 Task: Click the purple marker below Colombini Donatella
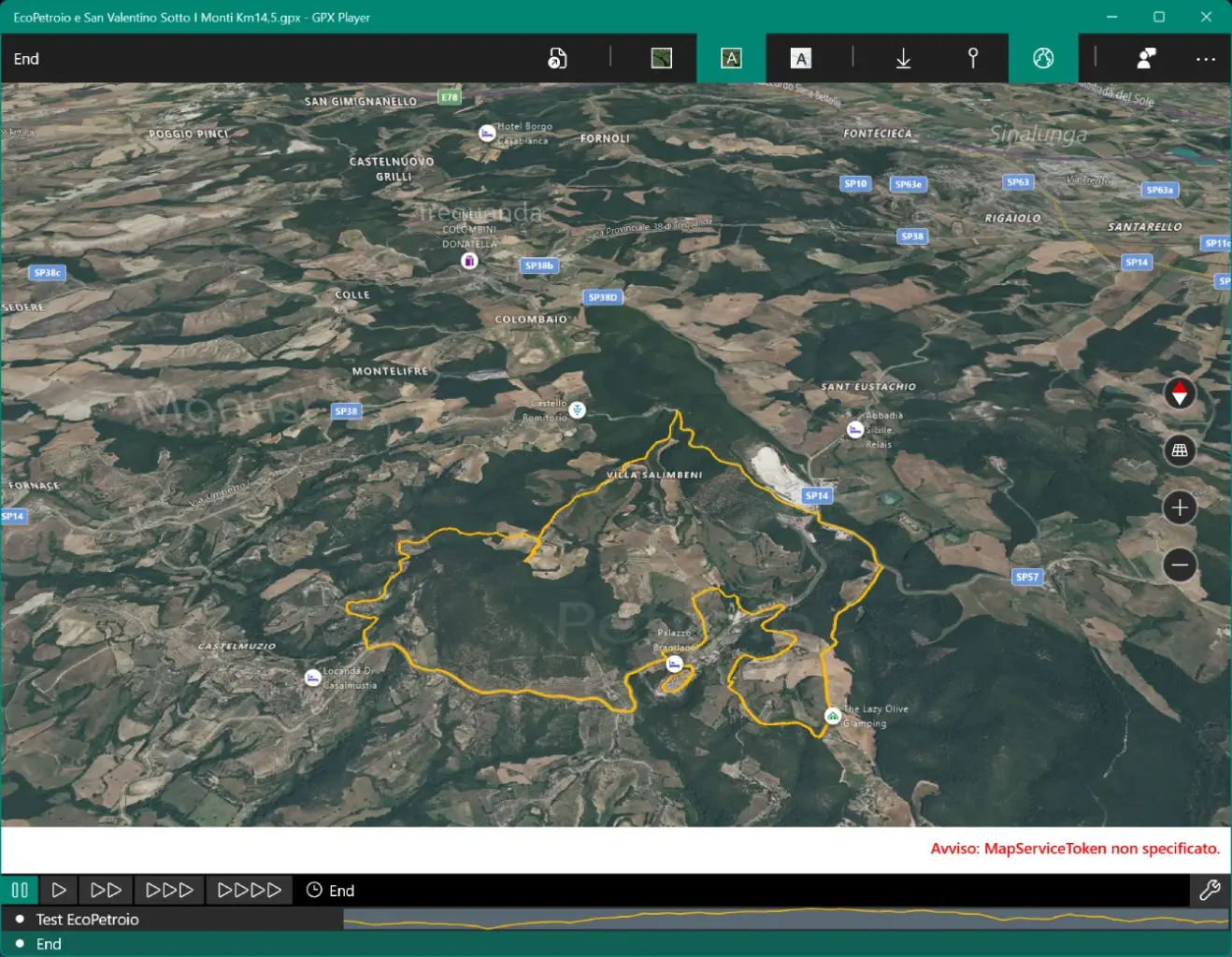(469, 261)
